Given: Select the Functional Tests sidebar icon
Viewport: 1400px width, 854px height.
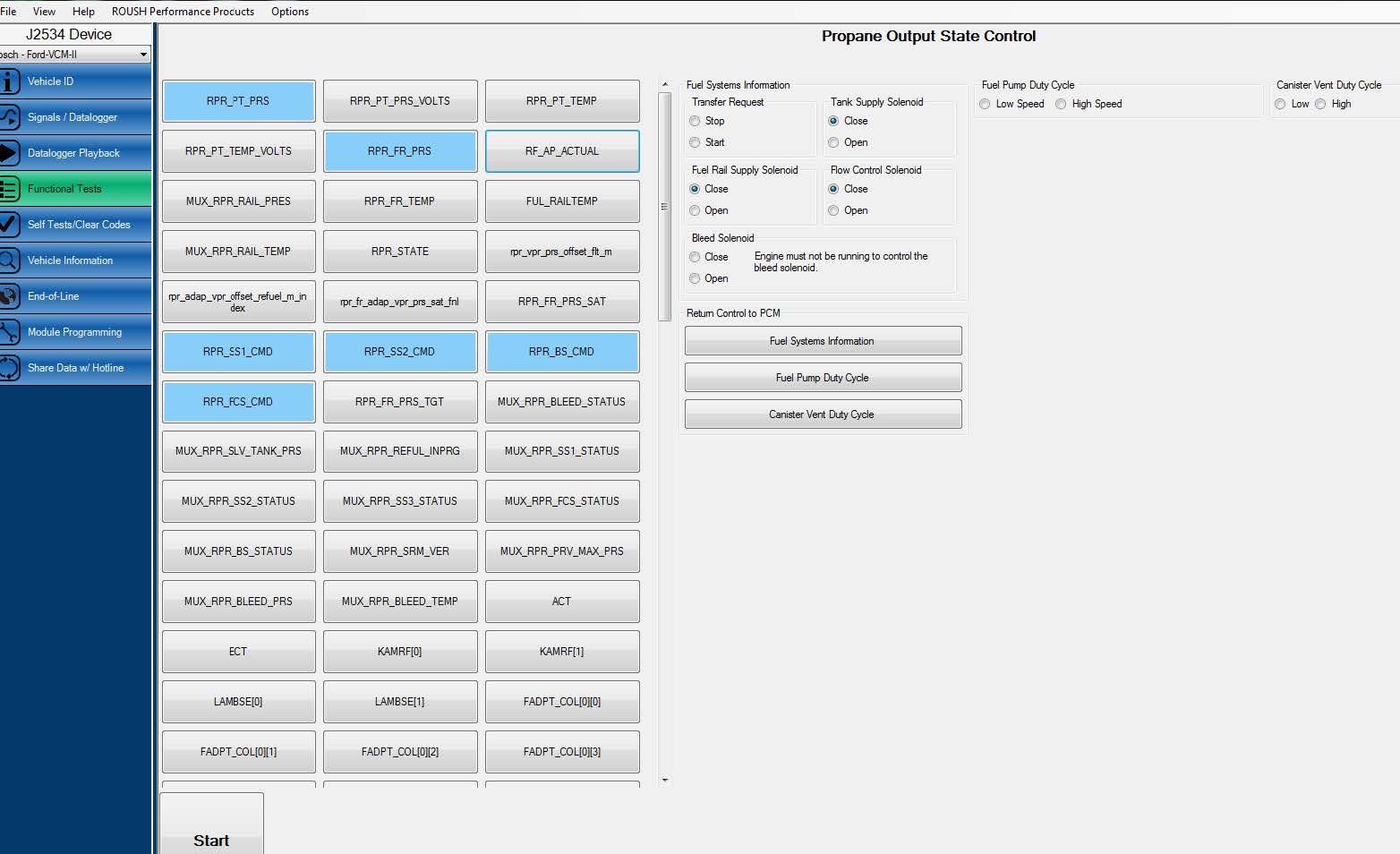Looking at the screenshot, I should pyautogui.click(x=63, y=189).
